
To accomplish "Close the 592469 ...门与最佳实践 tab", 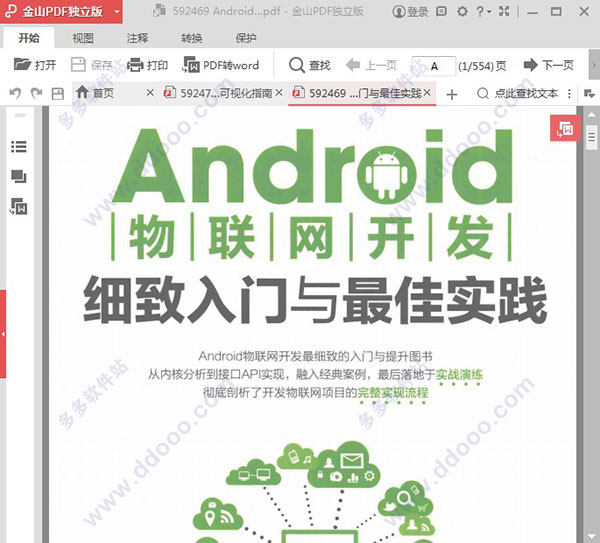I will coord(427,93).
